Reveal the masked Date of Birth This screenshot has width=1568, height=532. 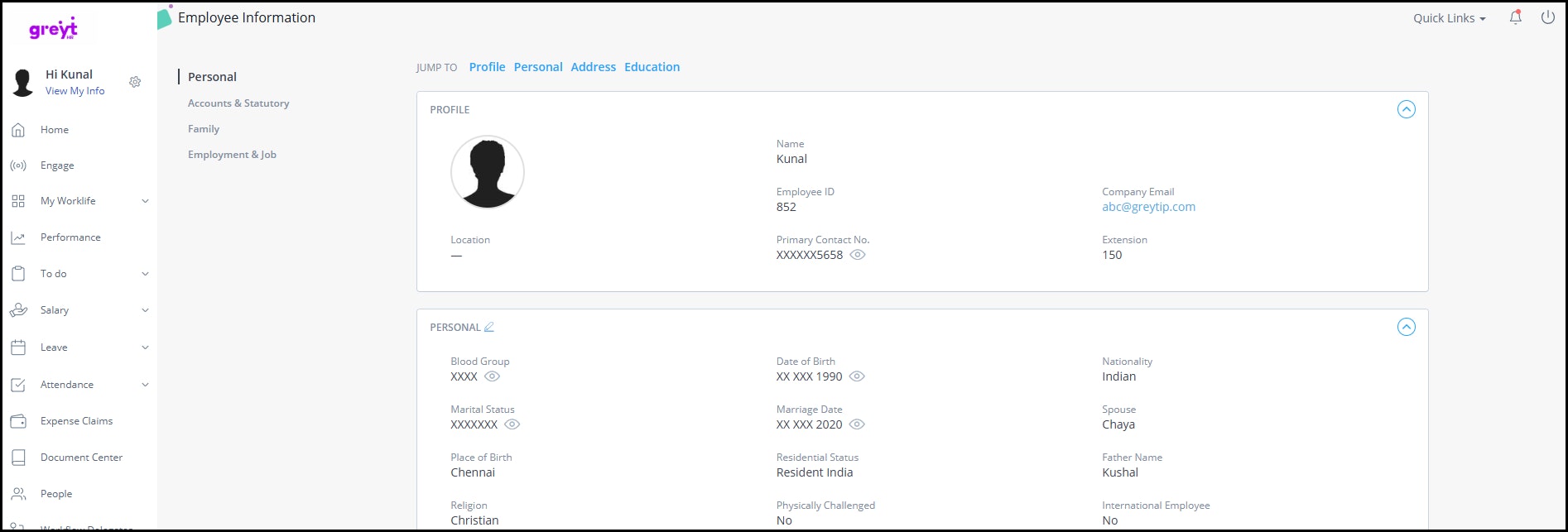click(x=858, y=376)
